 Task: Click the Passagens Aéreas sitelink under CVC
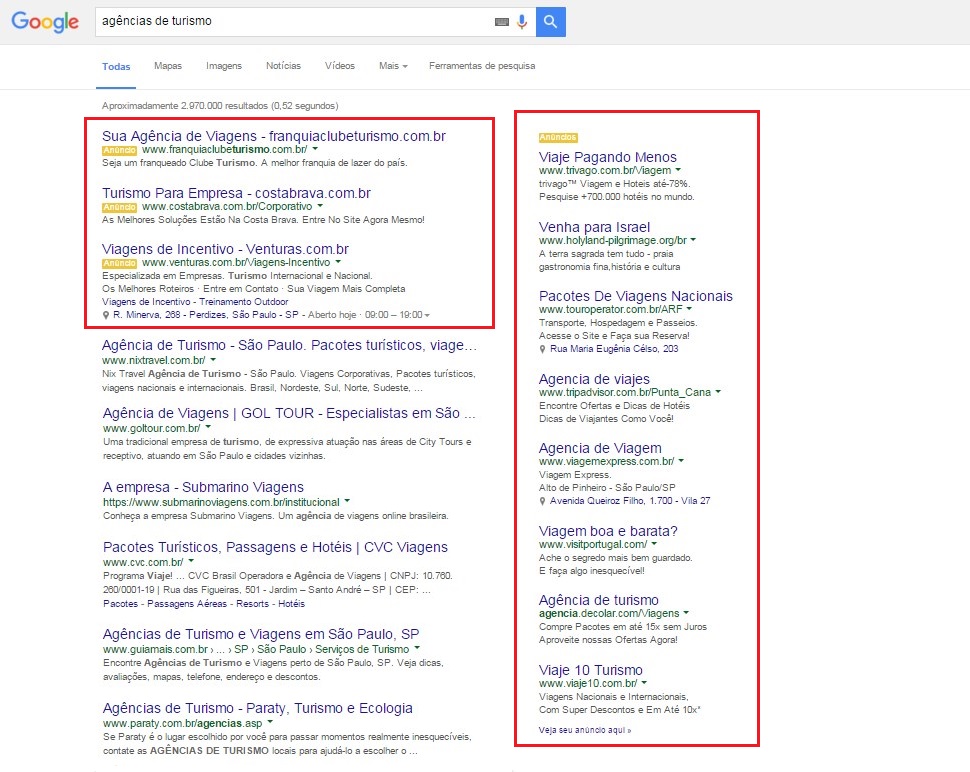(x=187, y=604)
